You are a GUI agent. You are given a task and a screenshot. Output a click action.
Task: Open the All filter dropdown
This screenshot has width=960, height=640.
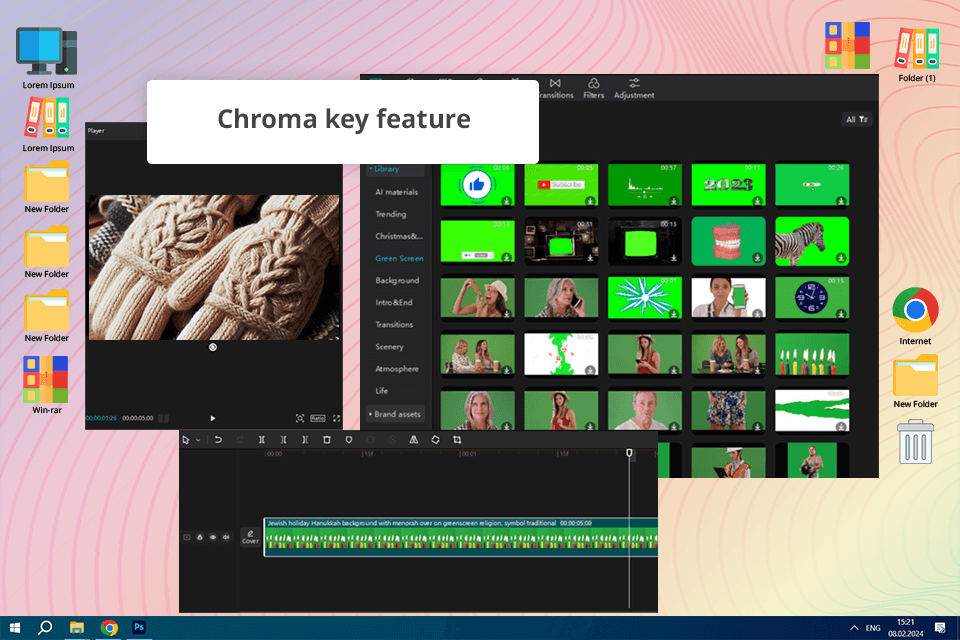[x=857, y=119]
